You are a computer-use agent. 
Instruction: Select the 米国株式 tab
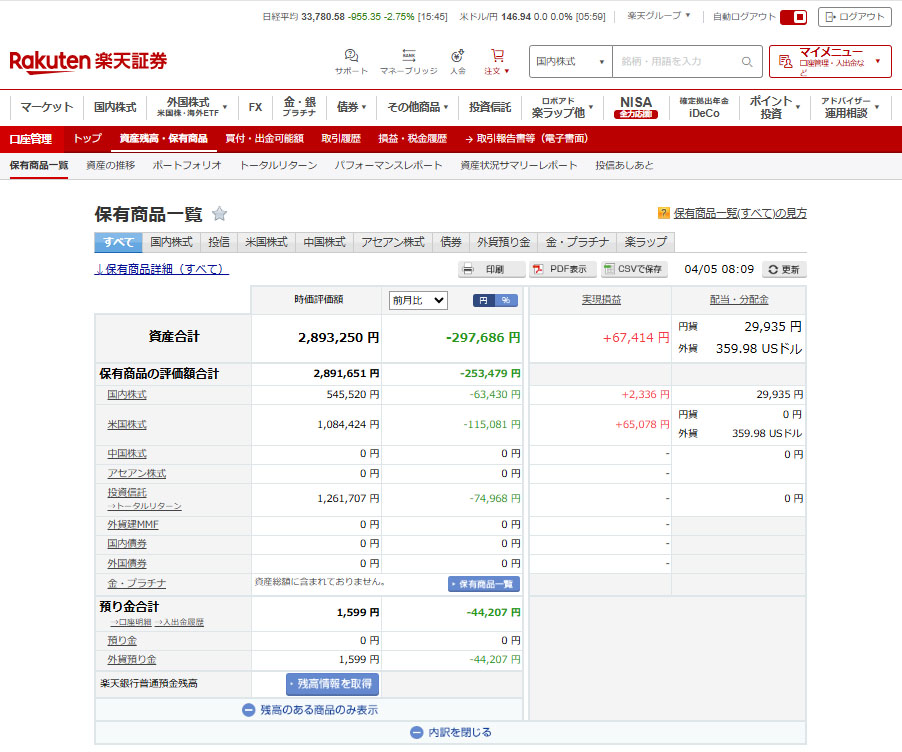(x=266, y=242)
